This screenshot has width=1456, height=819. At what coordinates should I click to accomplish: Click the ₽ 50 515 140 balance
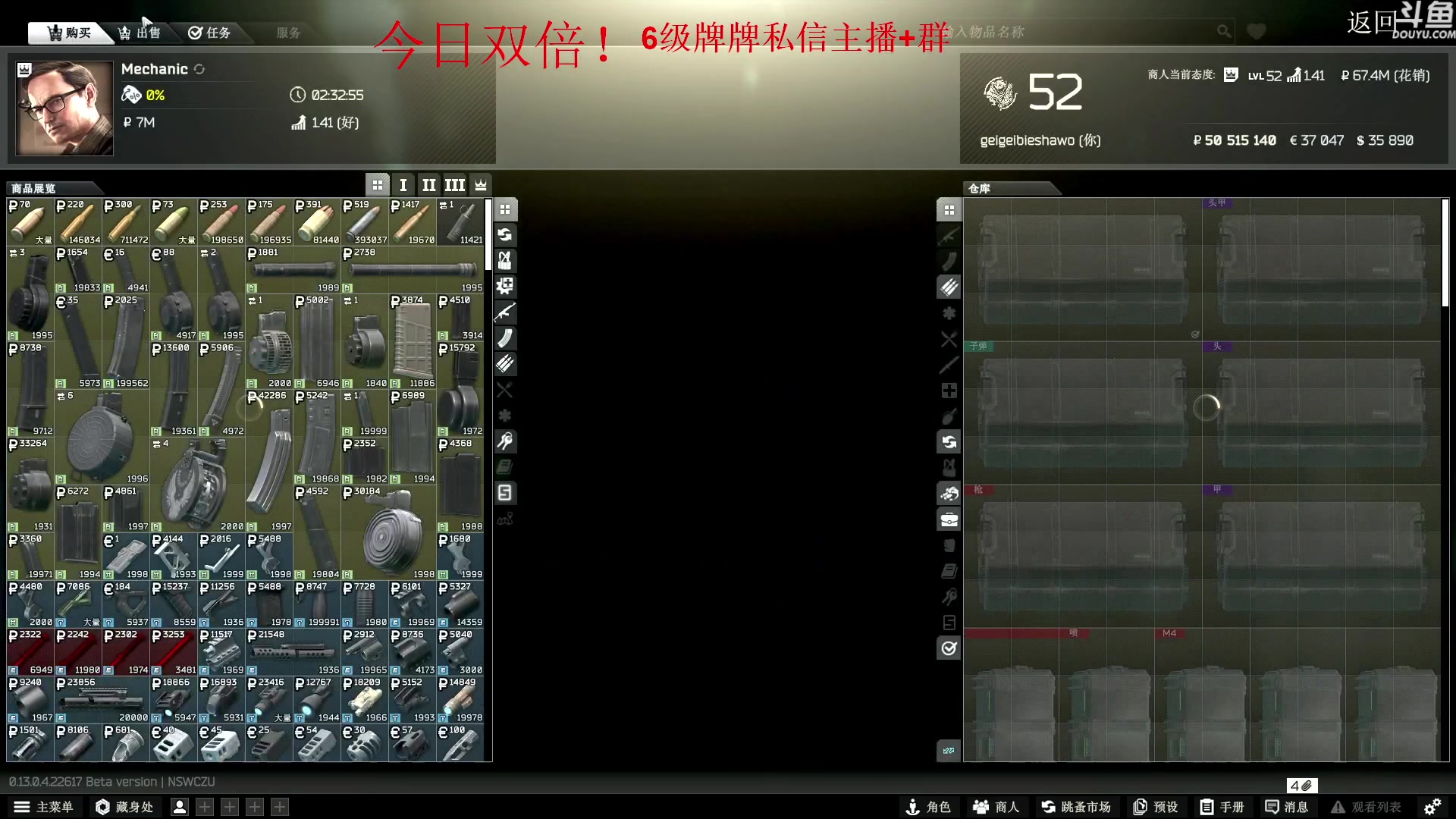[x=1235, y=140]
